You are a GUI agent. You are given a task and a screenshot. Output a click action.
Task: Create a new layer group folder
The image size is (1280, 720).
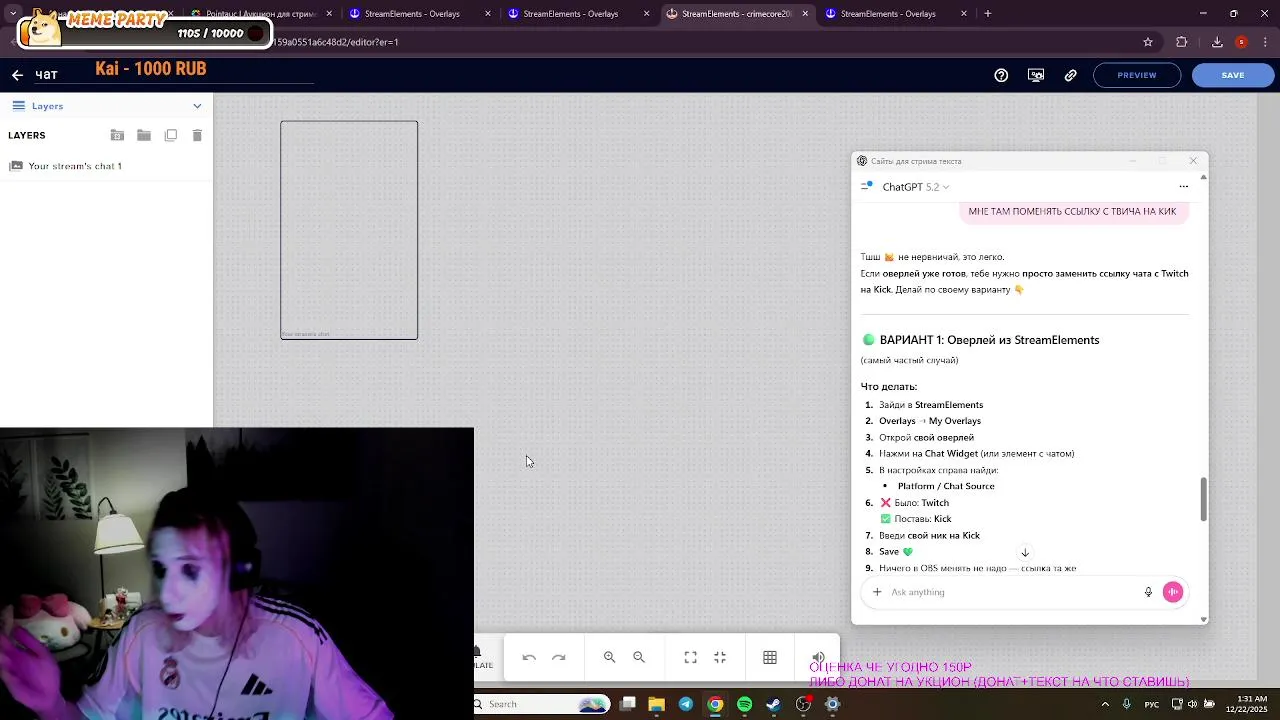[144, 135]
